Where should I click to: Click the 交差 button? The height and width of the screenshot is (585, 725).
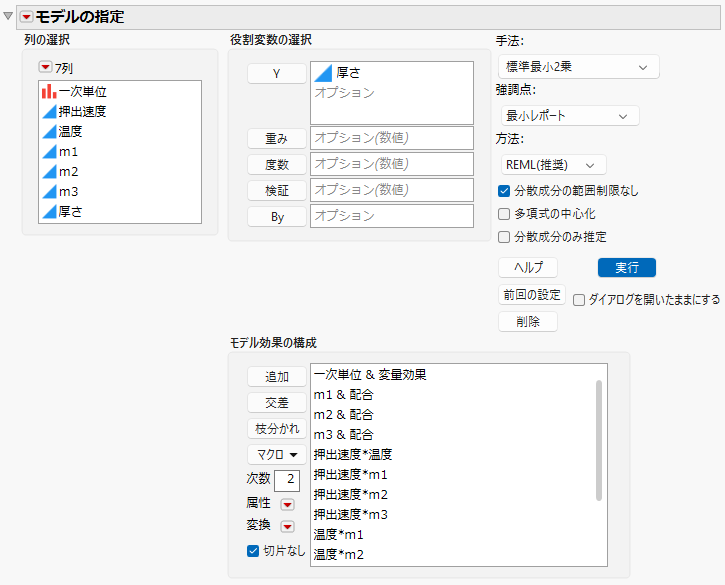(277, 403)
